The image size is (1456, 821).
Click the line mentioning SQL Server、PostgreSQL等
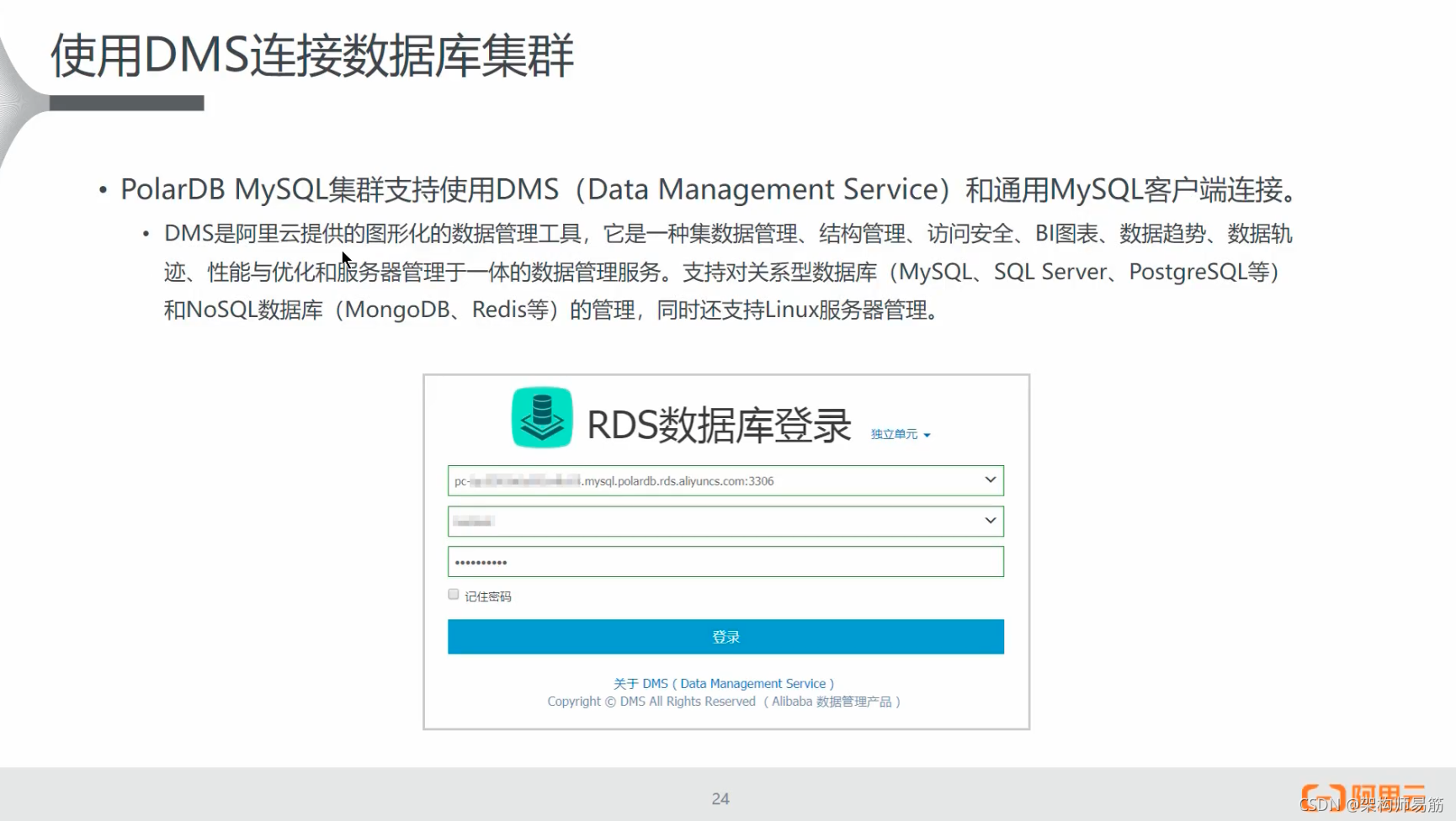point(722,272)
